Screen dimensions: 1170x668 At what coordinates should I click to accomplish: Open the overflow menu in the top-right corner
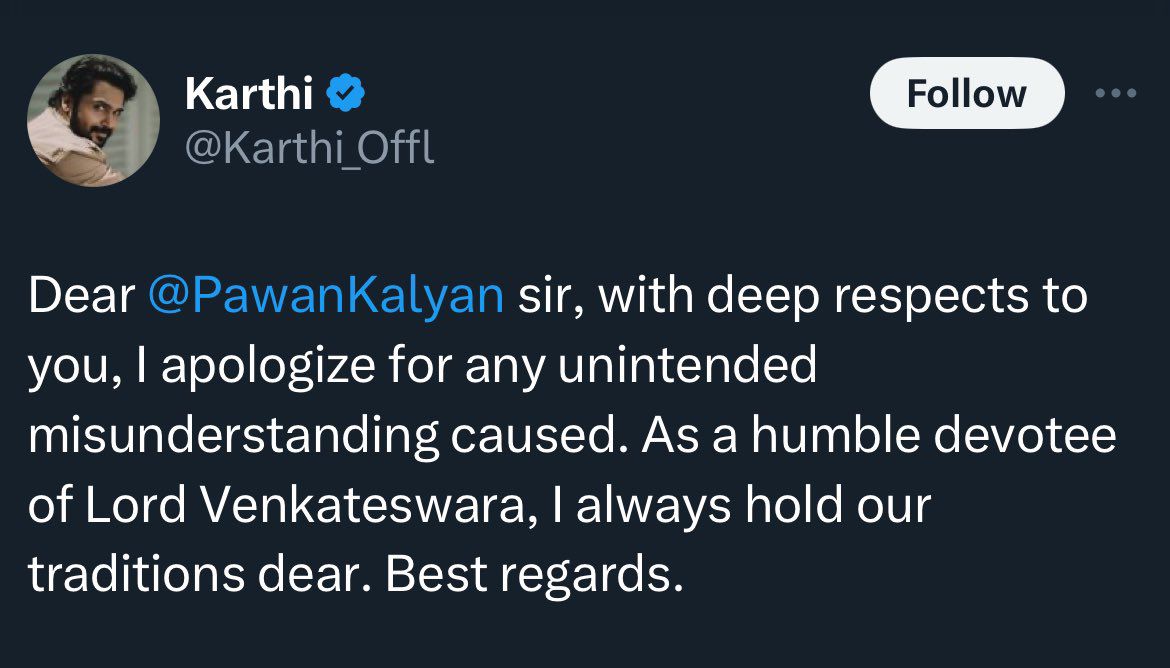(x=1115, y=93)
